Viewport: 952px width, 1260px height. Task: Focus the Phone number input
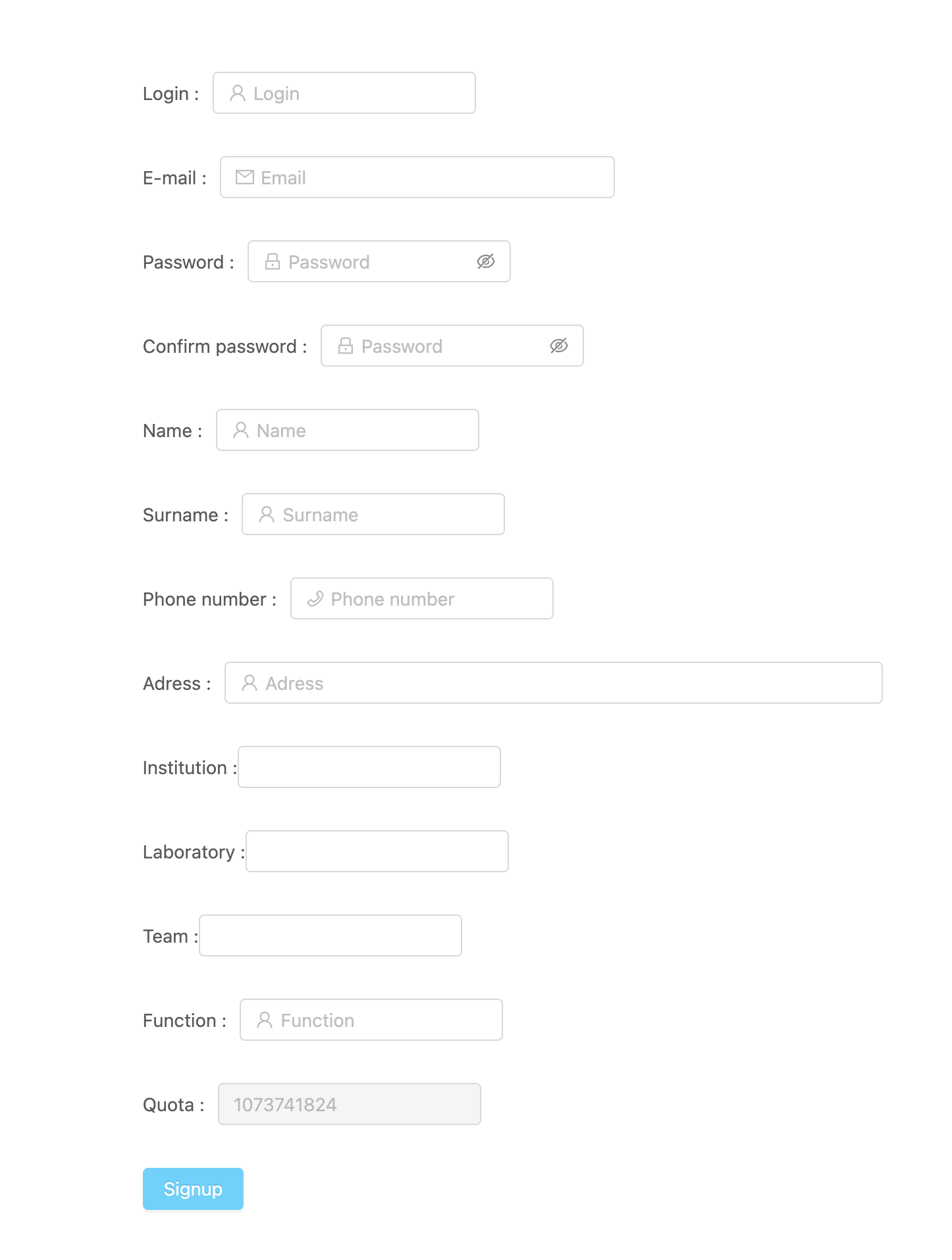(422, 598)
